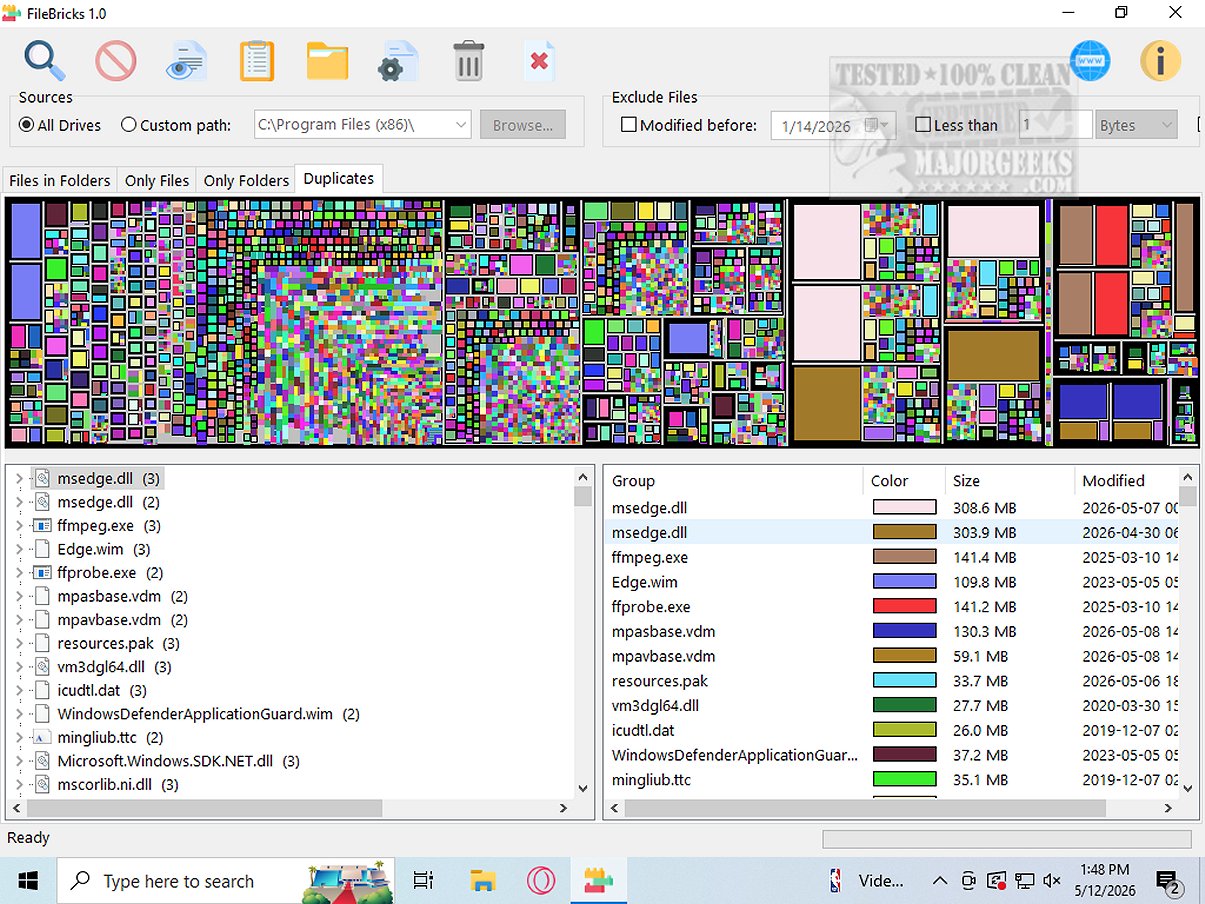Click cyan color swatch for resources.pak
Image resolution: width=1205 pixels, height=904 pixels.
point(904,681)
